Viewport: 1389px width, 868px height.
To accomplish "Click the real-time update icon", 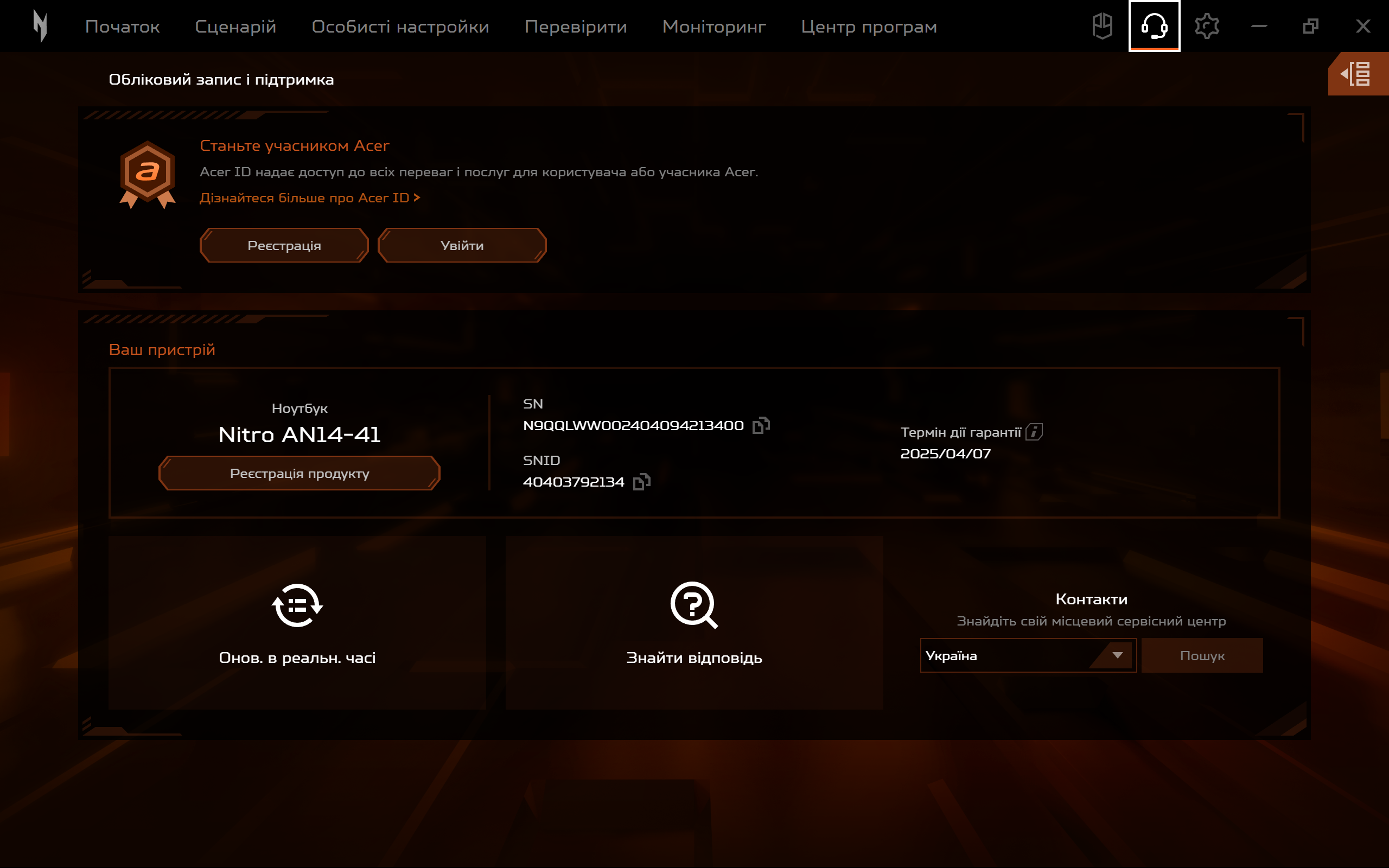I will [297, 606].
